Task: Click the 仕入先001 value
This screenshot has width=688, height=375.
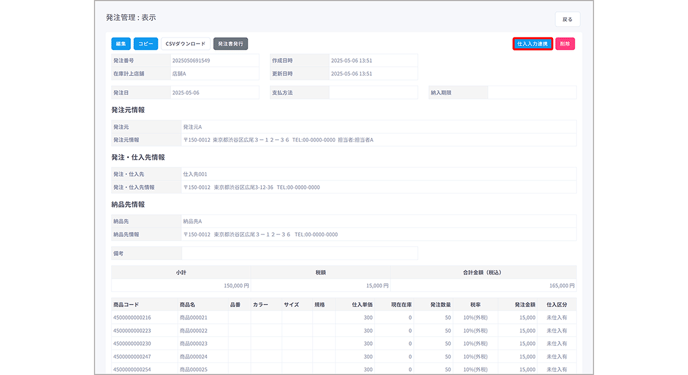Action: point(195,174)
